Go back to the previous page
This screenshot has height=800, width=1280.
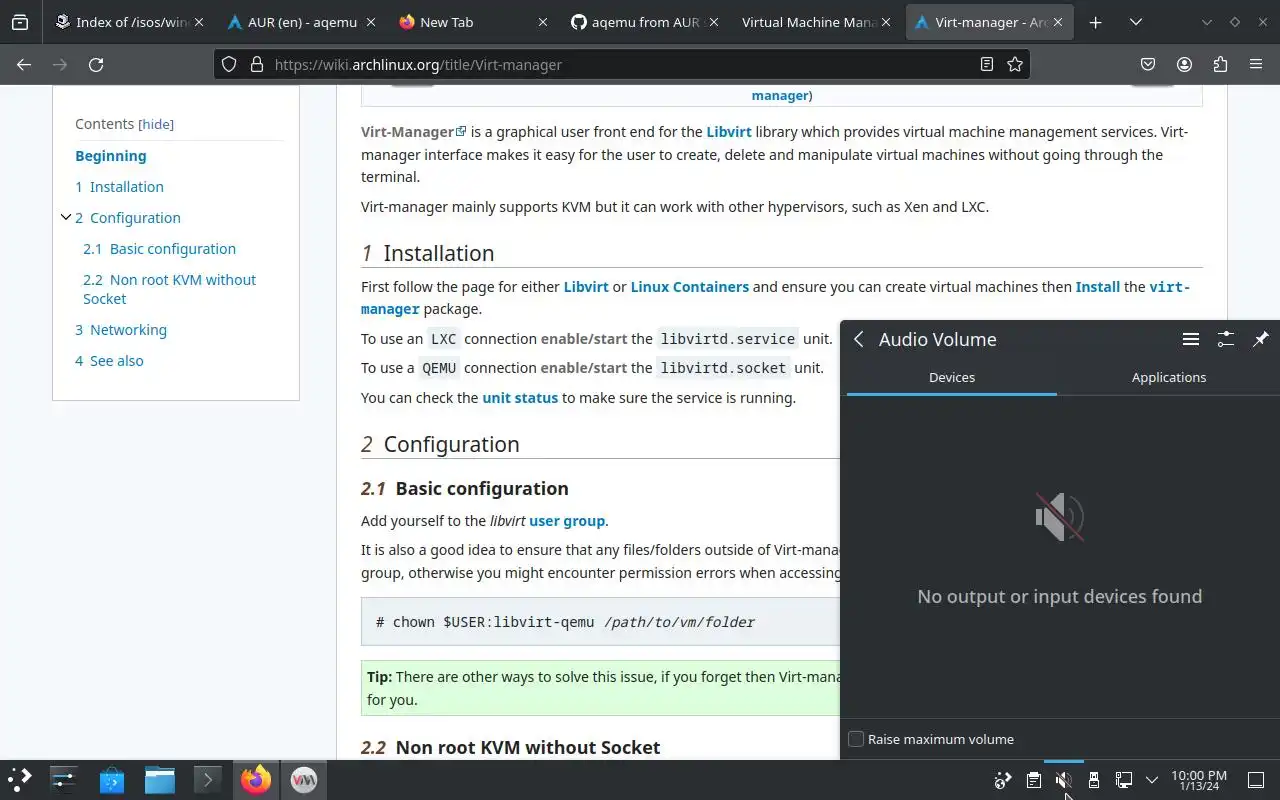(24, 64)
